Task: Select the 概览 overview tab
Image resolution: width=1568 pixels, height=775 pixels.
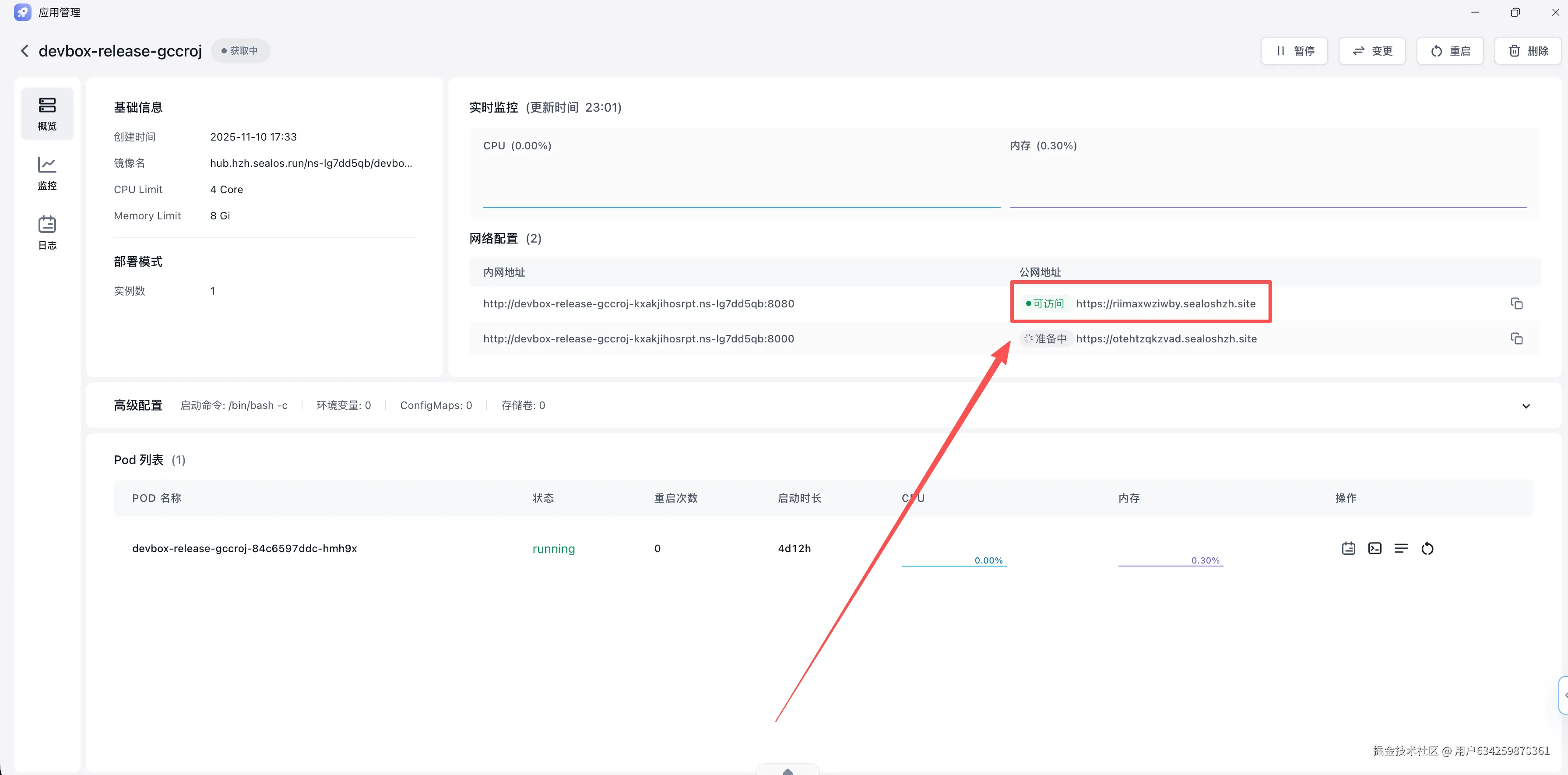Action: click(47, 113)
